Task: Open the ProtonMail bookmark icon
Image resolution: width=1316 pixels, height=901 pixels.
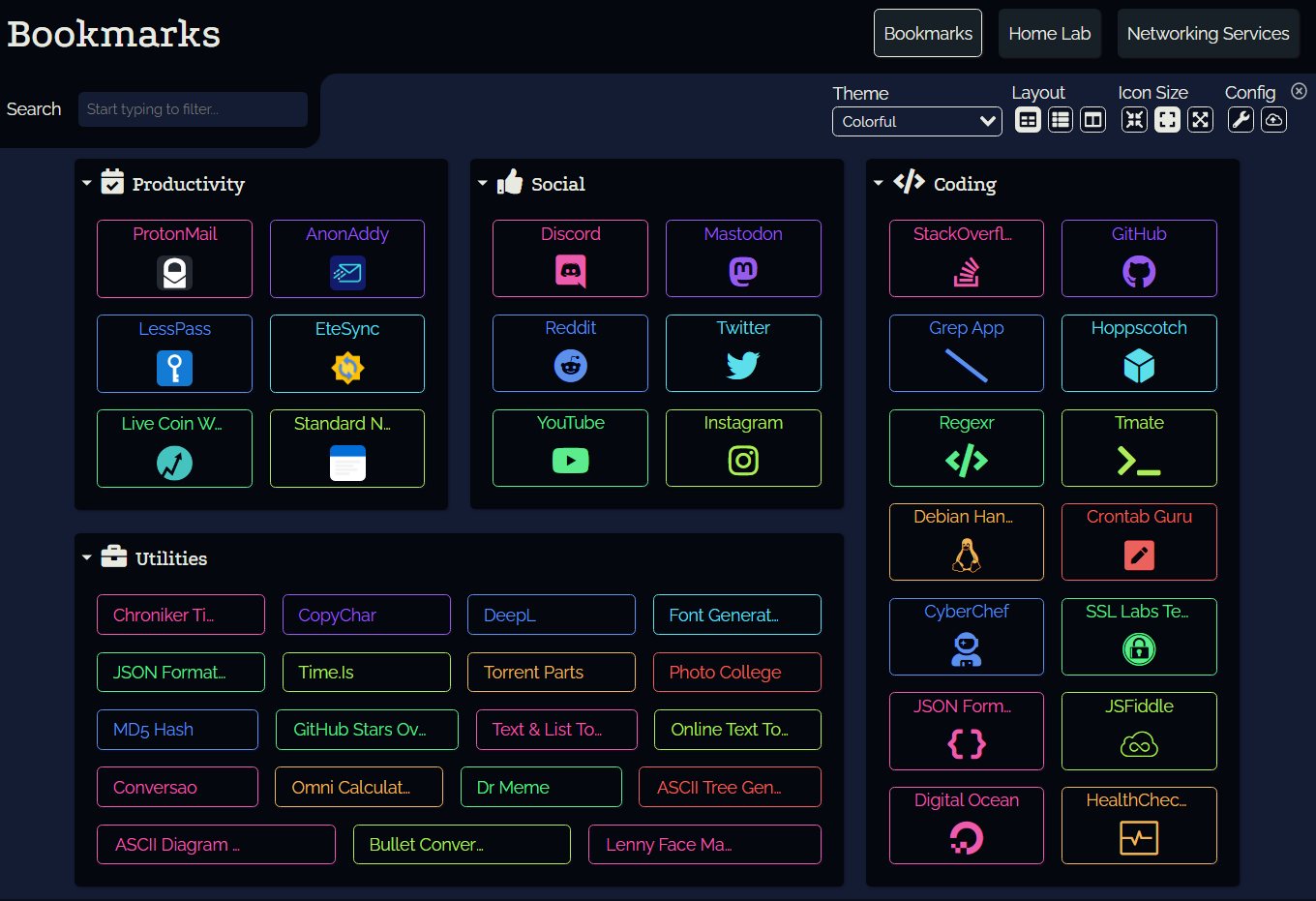Action: [x=174, y=273]
